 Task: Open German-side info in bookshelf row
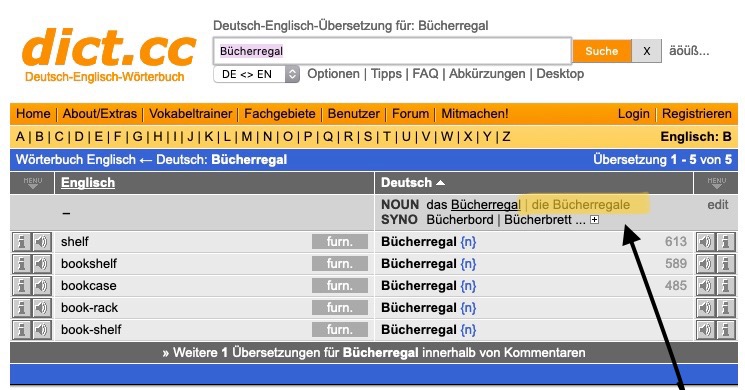click(726, 264)
